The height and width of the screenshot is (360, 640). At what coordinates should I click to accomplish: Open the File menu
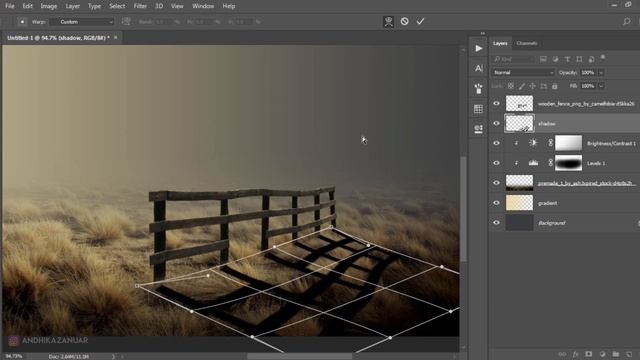coord(9,6)
